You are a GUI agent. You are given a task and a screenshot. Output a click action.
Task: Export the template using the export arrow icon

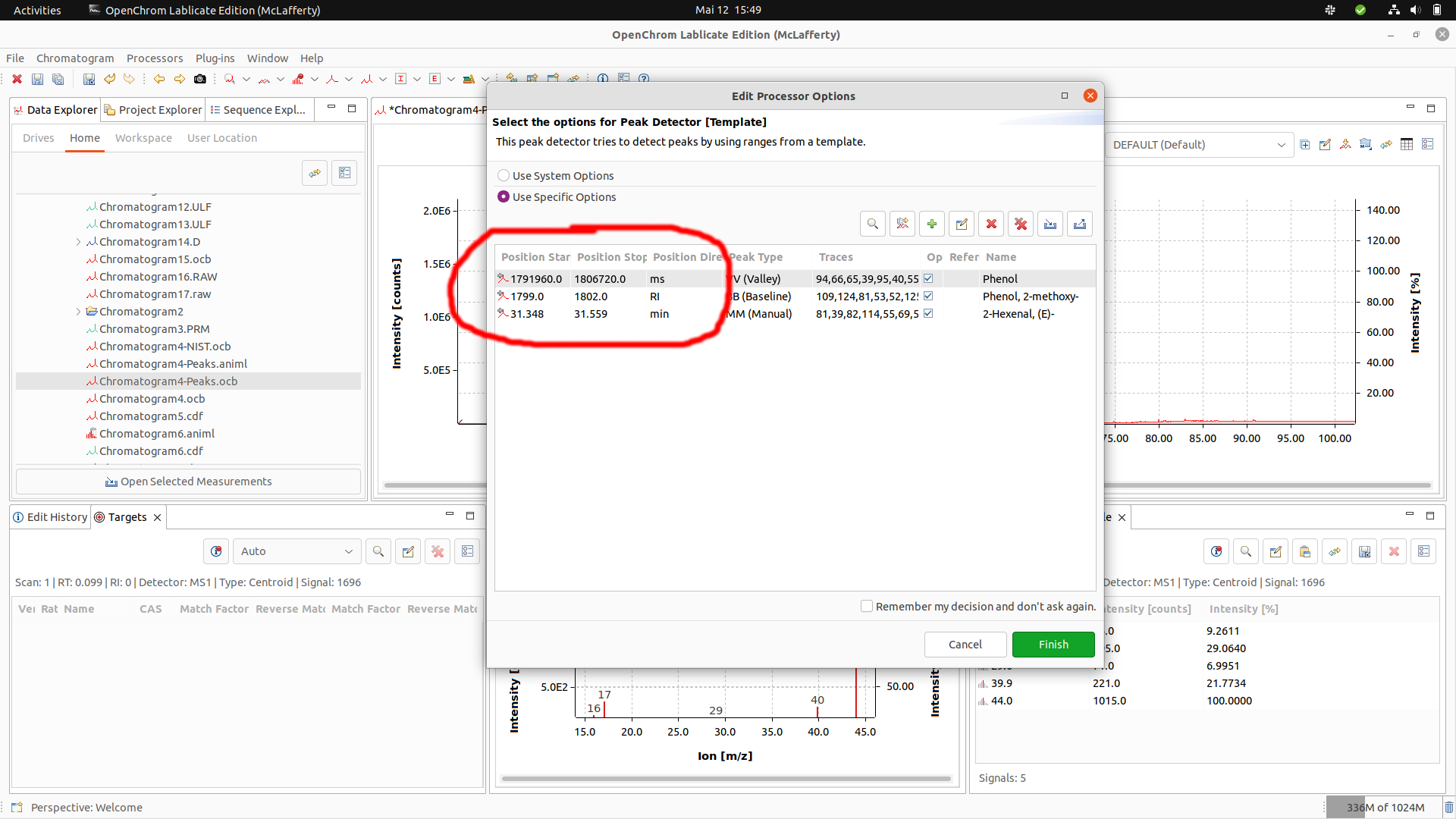click(1079, 224)
